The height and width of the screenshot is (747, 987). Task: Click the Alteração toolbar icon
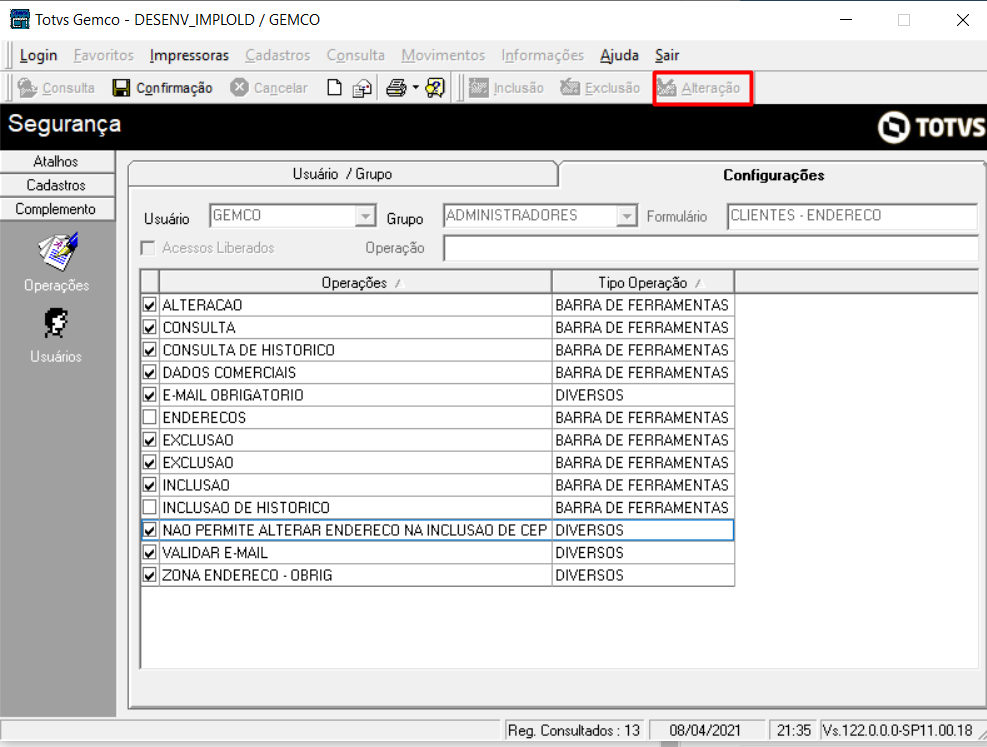[667, 87]
